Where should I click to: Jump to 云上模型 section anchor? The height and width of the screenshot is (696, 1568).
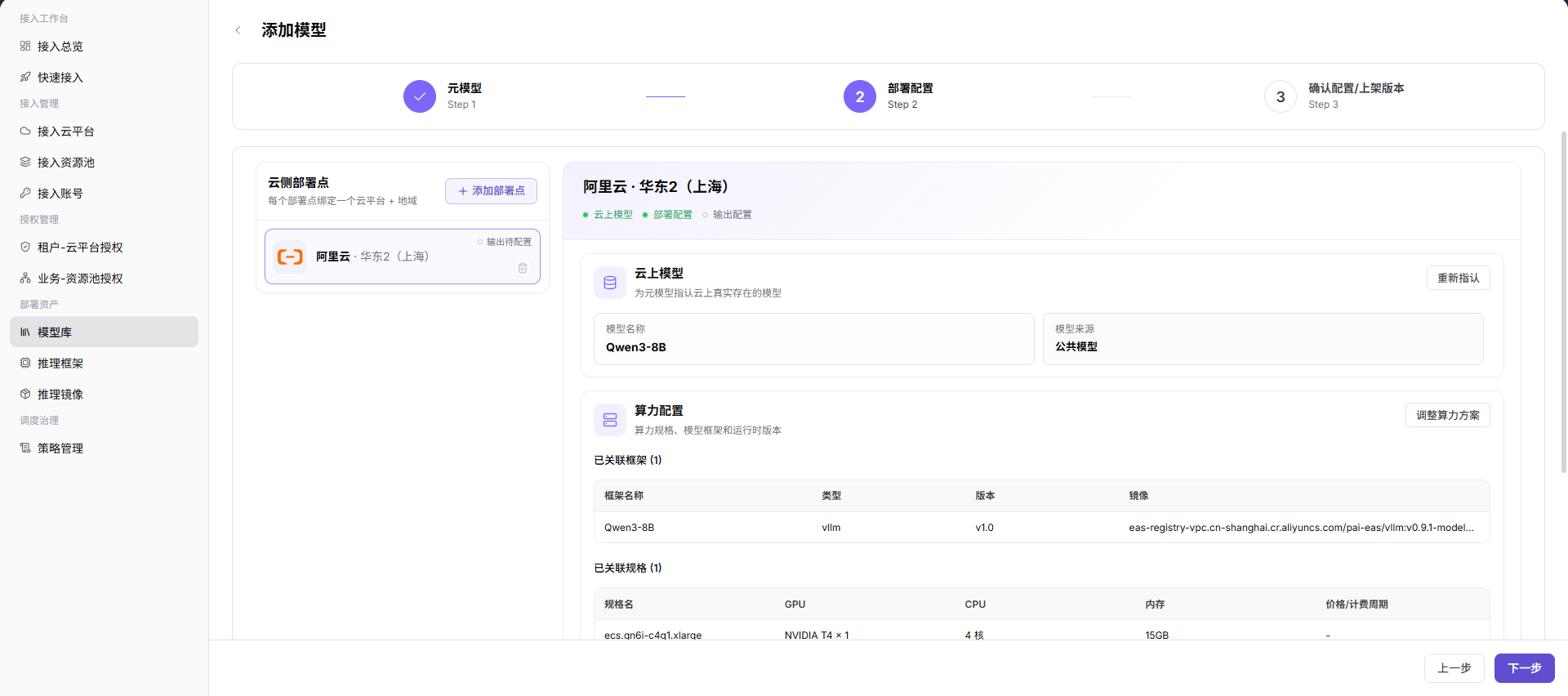[608, 214]
